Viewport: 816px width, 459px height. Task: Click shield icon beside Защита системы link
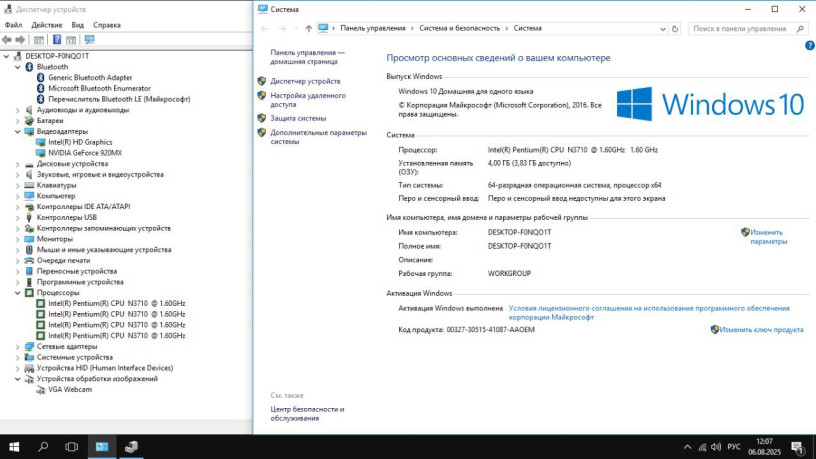[x=262, y=118]
